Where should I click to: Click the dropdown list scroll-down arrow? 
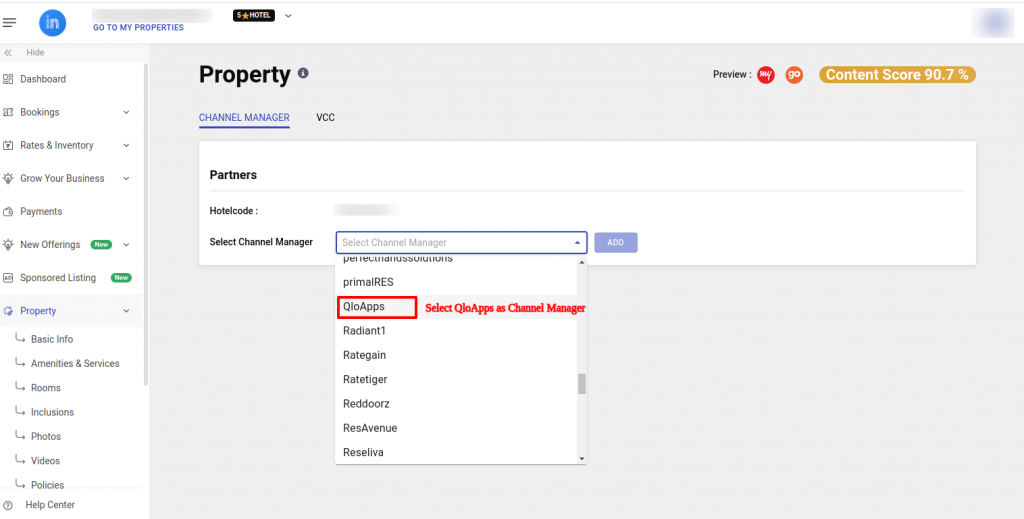(582, 459)
